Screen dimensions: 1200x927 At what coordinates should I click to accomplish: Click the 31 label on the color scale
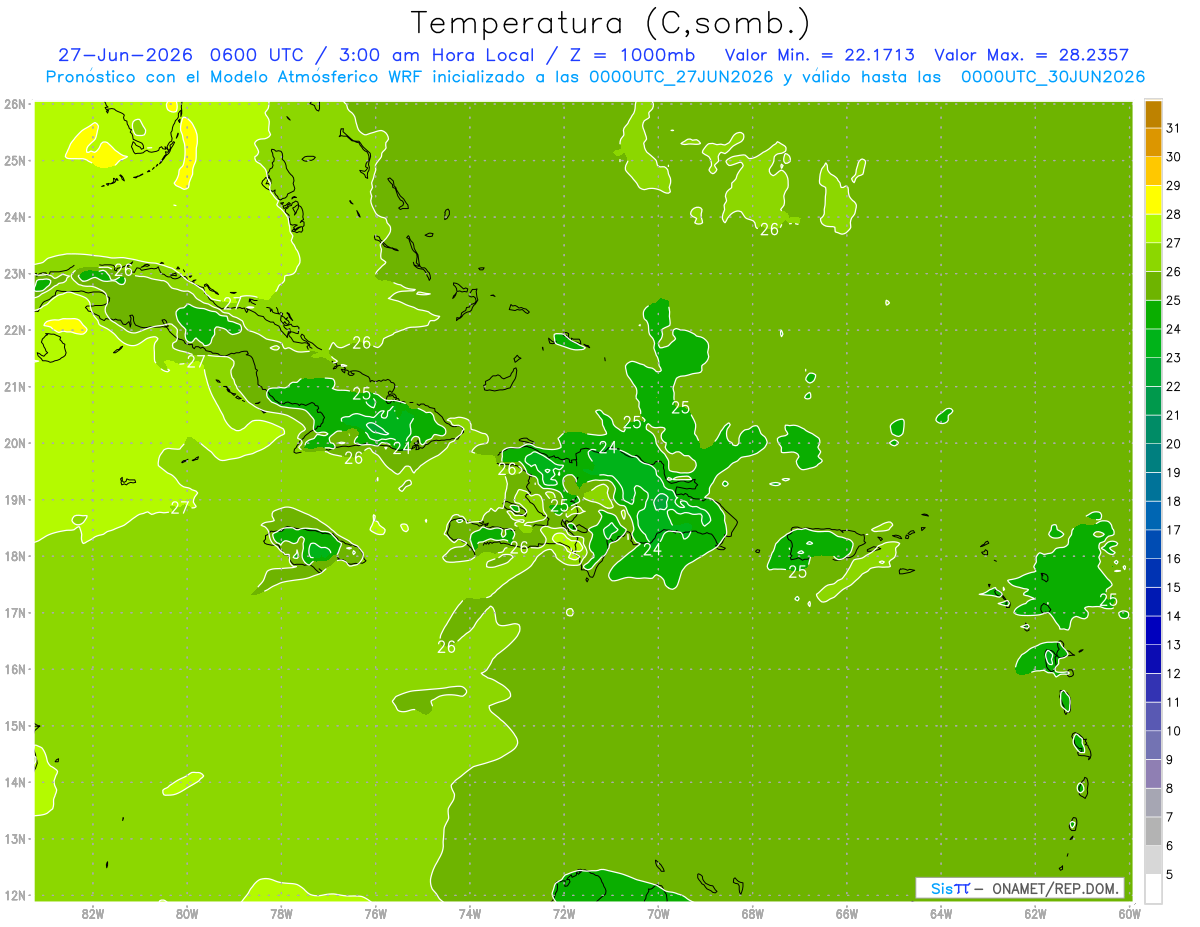(x=1173, y=128)
